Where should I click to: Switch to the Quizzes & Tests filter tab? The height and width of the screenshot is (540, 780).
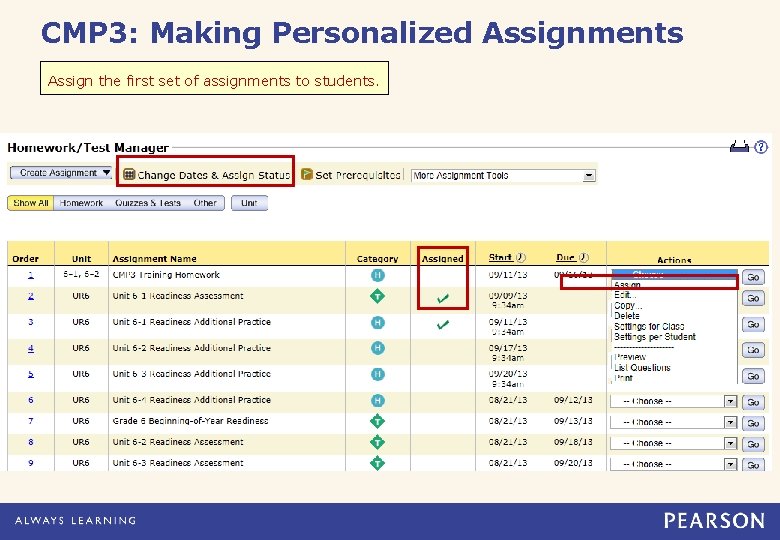pyautogui.click(x=148, y=203)
